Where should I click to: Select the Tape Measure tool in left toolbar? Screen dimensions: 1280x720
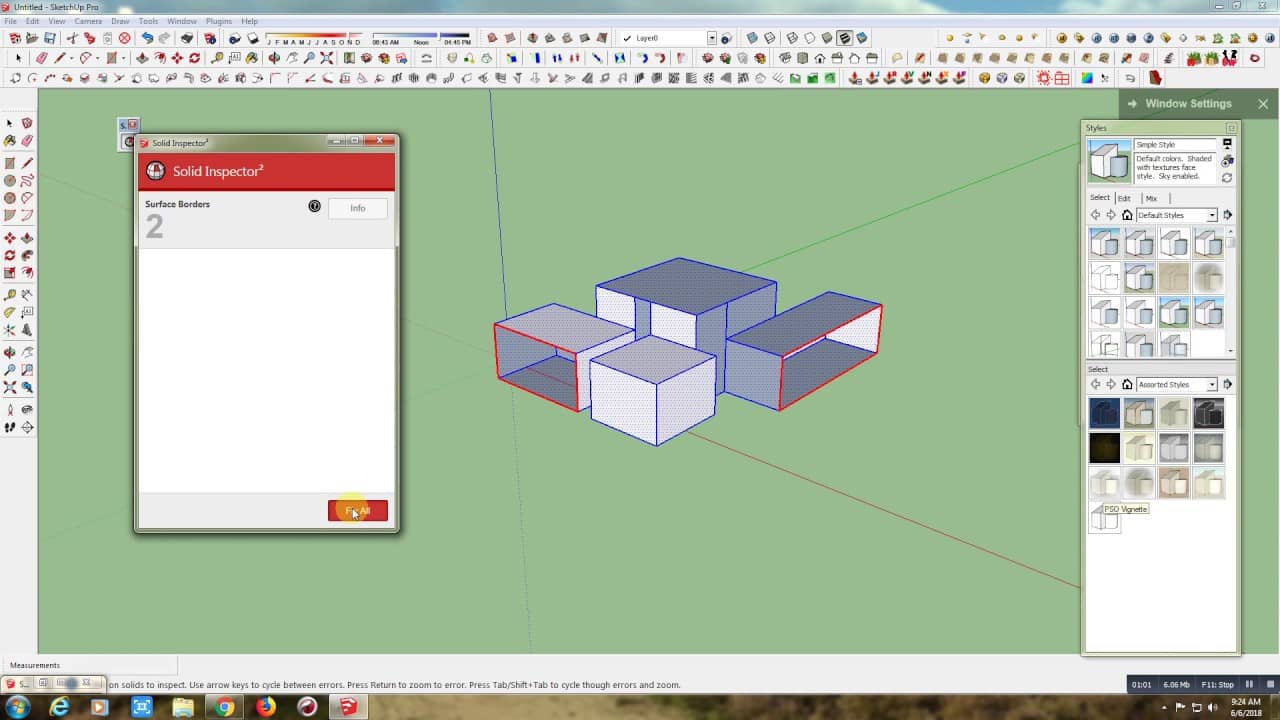(10, 295)
